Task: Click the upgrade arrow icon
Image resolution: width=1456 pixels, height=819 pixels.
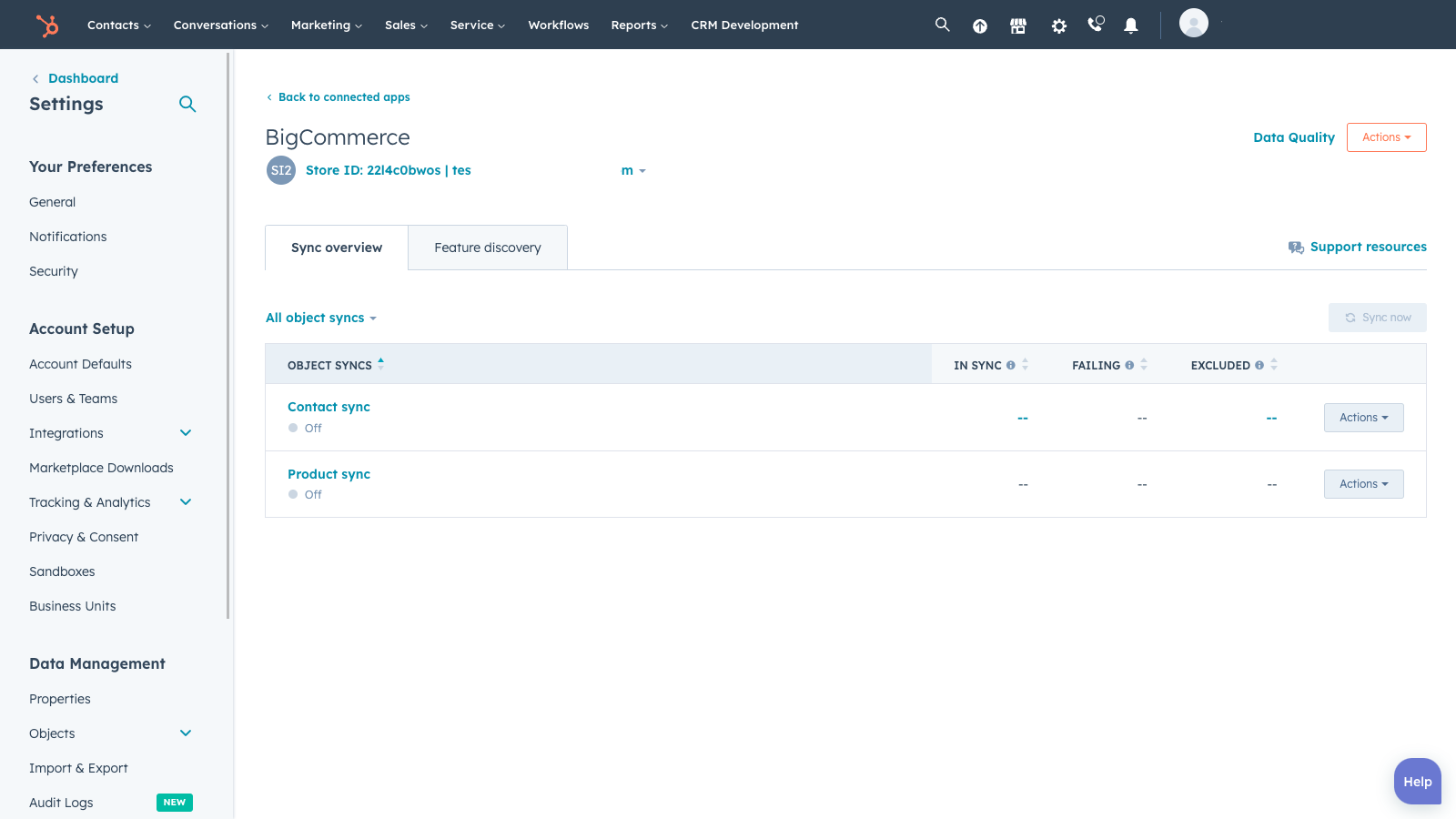Action: point(980,26)
